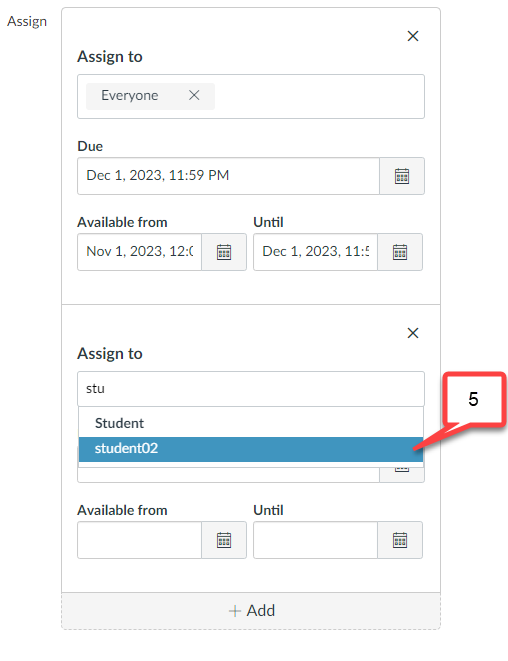Click the first Available from date field
Screen dimensions: 508x661
click(x=140, y=252)
